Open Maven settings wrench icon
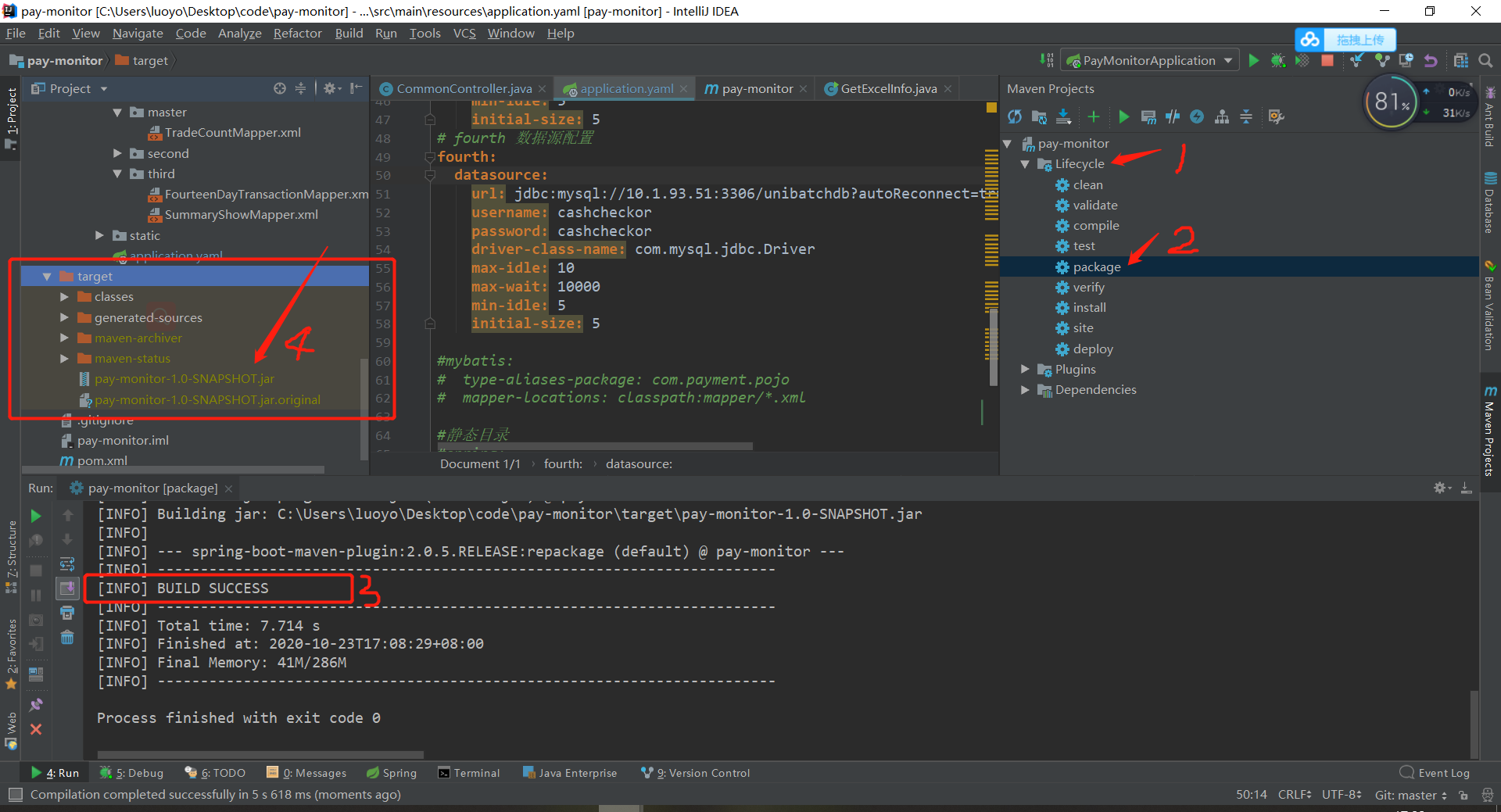This screenshot has width=1501, height=812. pos(1277,117)
